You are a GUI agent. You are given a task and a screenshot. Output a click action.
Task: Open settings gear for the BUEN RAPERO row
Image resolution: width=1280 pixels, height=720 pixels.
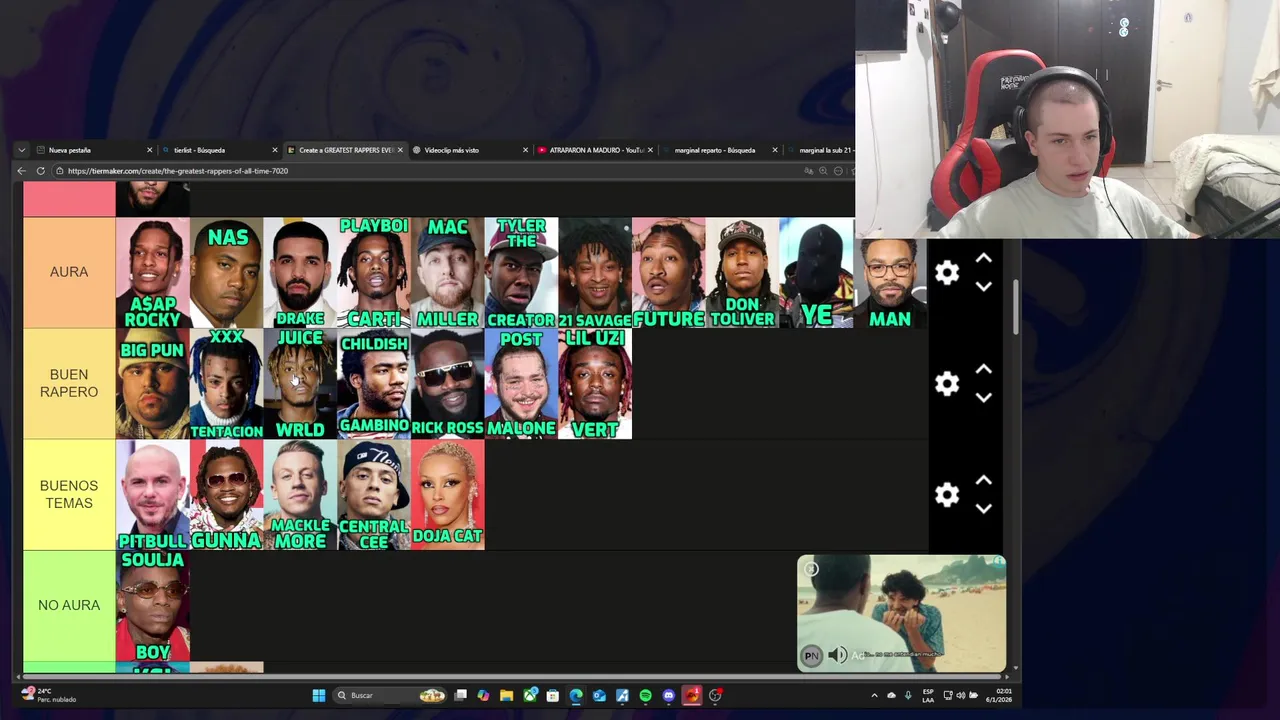[947, 383]
